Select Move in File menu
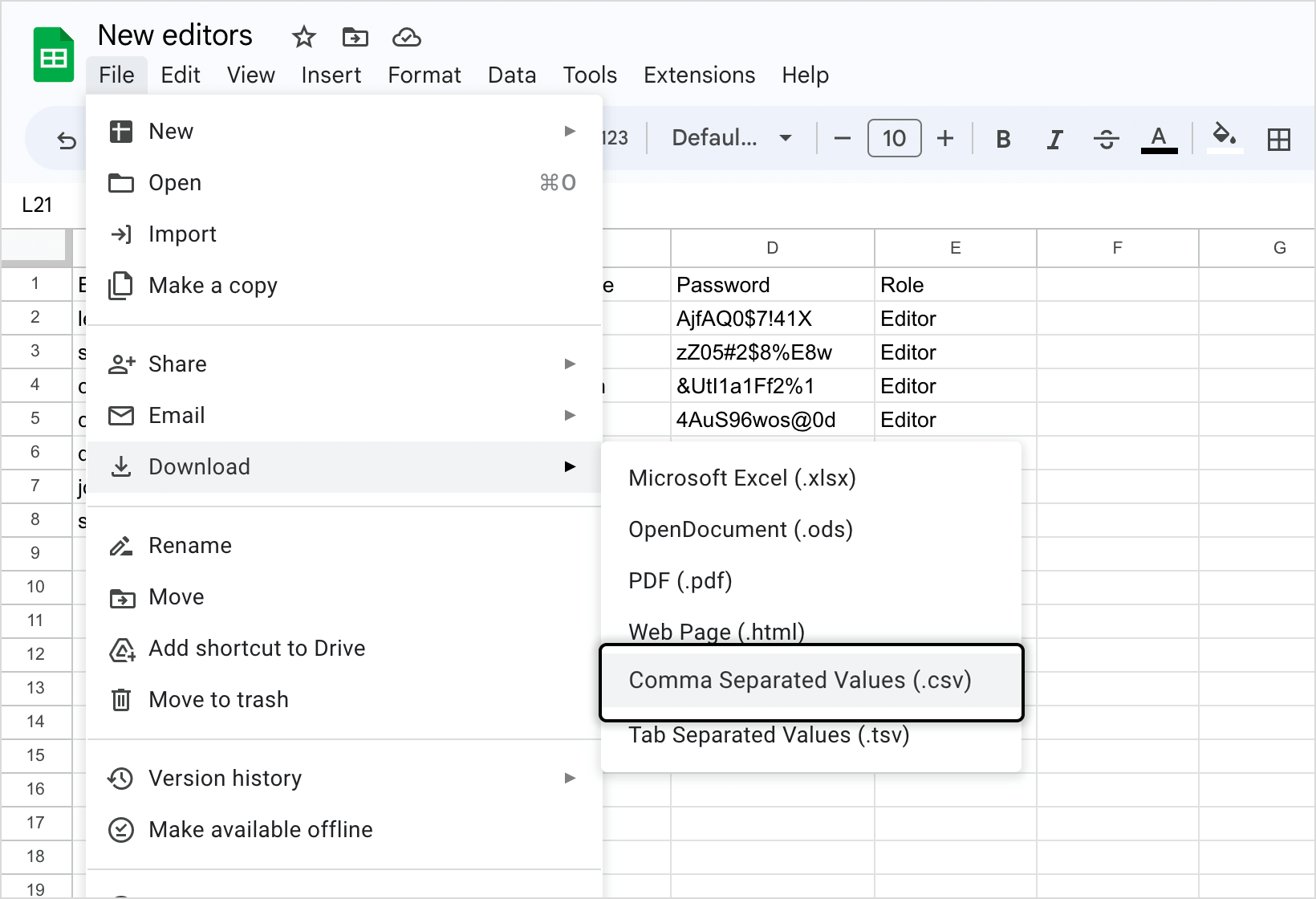Screen dimensions: 1316x899 coord(344,597)
